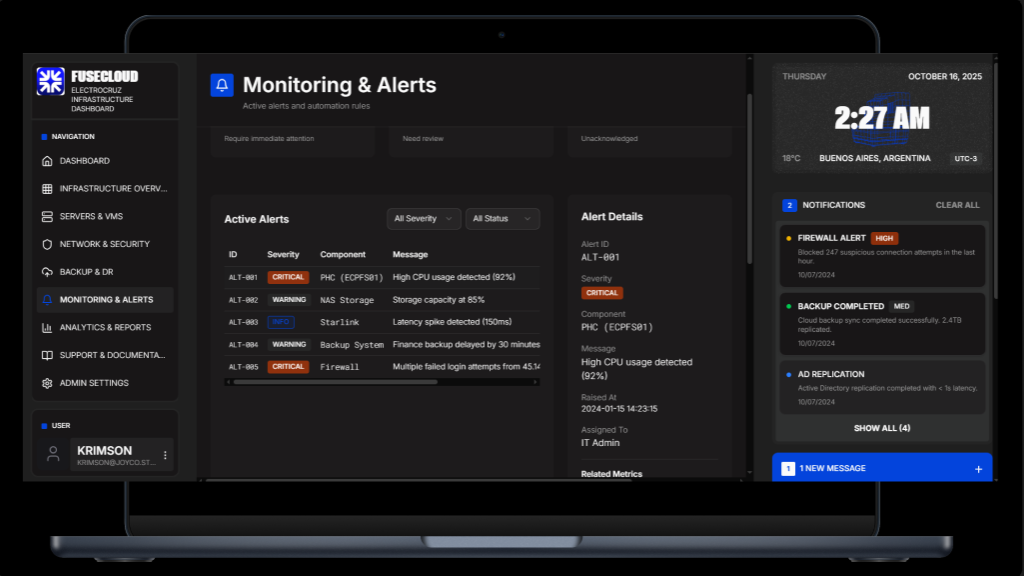
Task: Select the Network & Security shield icon
Action: tap(45, 243)
